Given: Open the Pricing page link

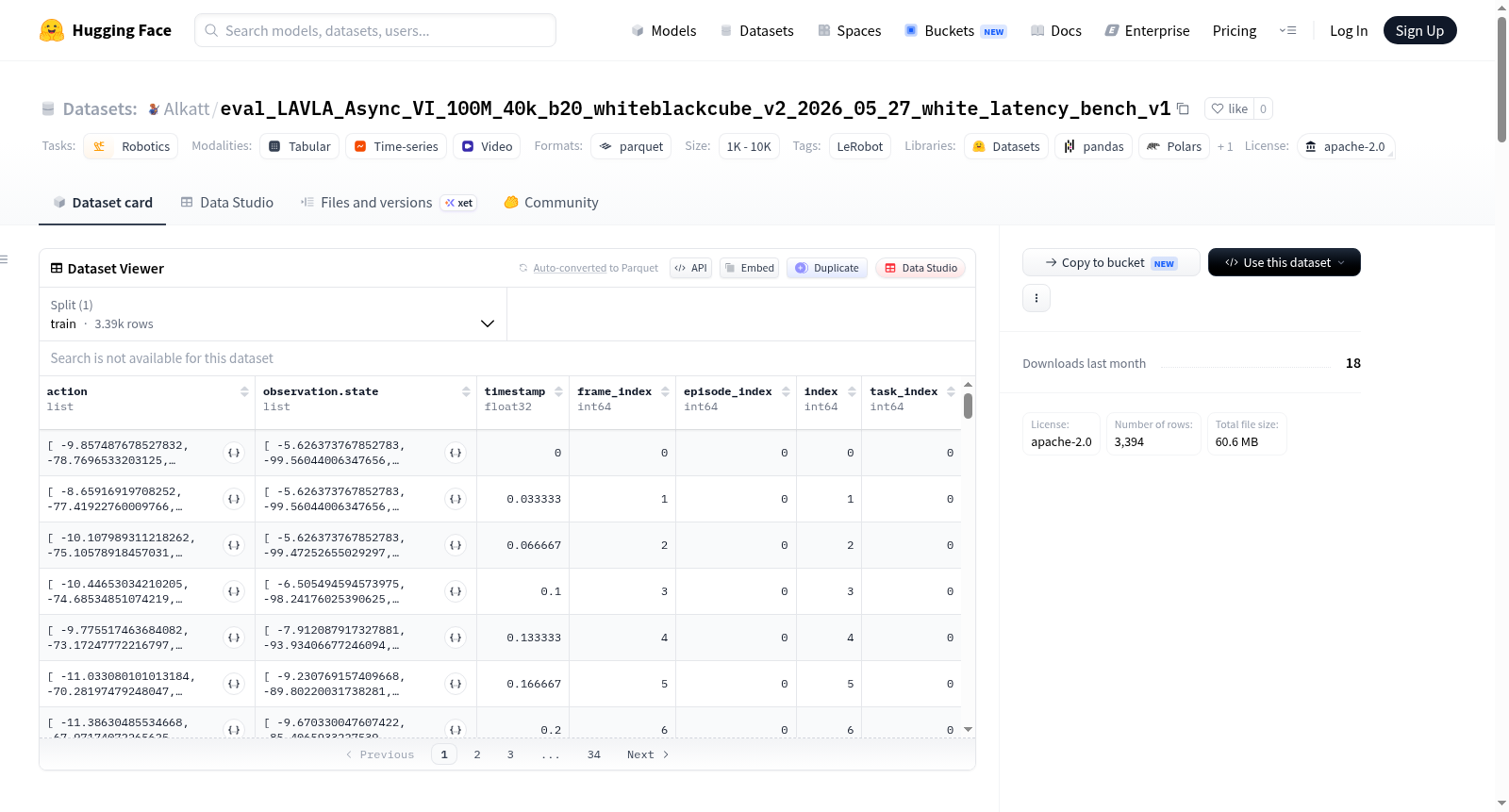Looking at the screenshot, I should (1235, 30).
